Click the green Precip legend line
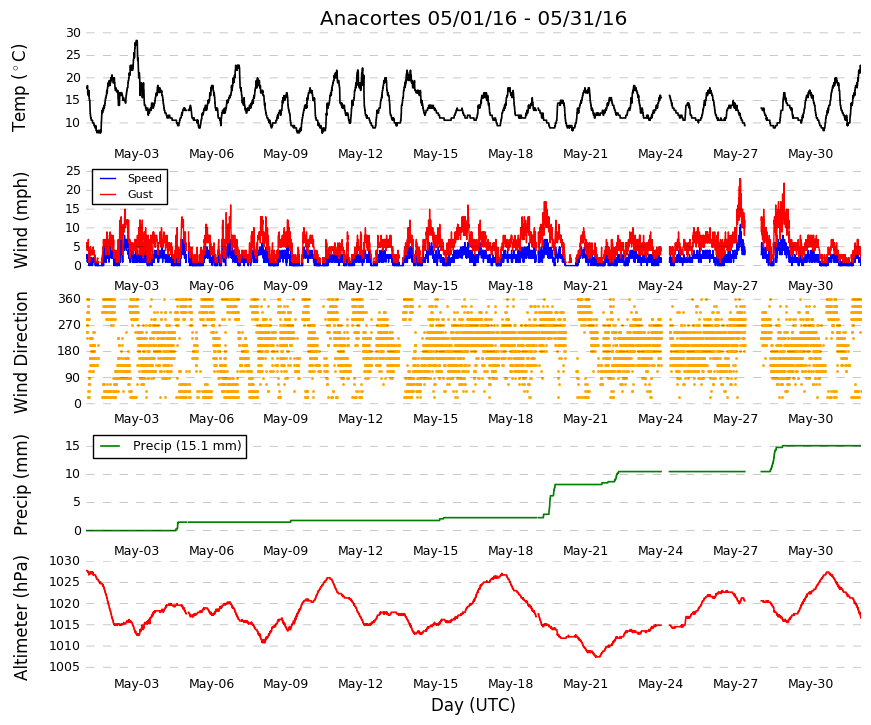Viewport: 871px width, 725px height. tap(109, 446)
